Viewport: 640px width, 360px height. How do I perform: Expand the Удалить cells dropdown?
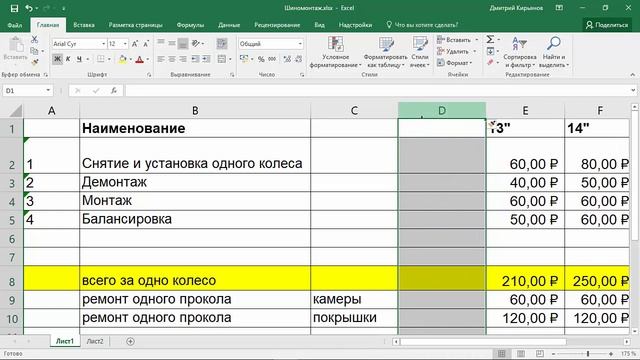pyautogui.click(x=475, y=51)
